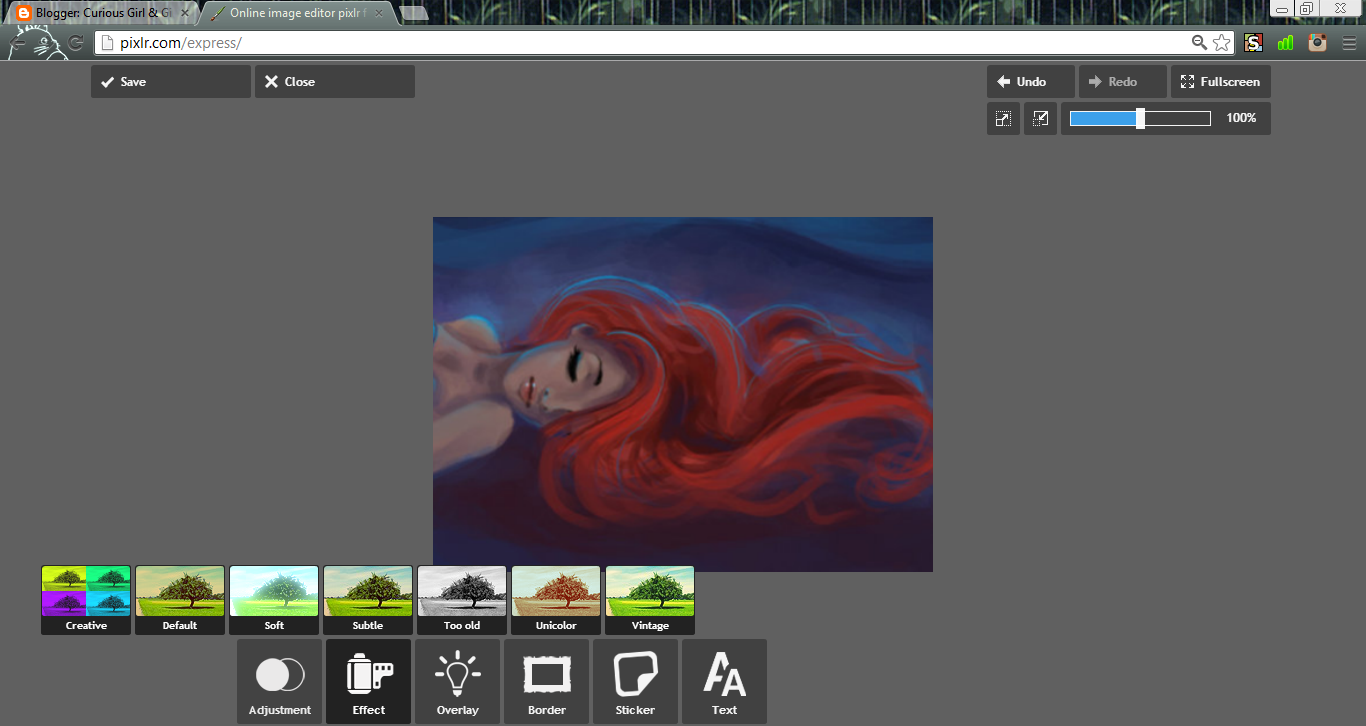This screenshot has height=726, width=1366.
Task: Click the Redo button
Action: coord(1123,82)
